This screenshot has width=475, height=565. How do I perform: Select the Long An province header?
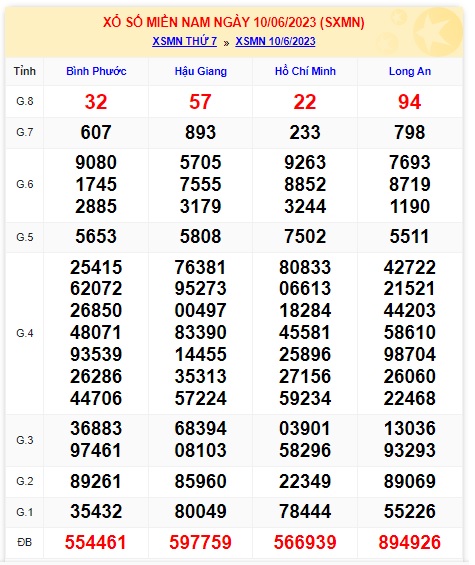pyautogui.click(x=410, y=71)
